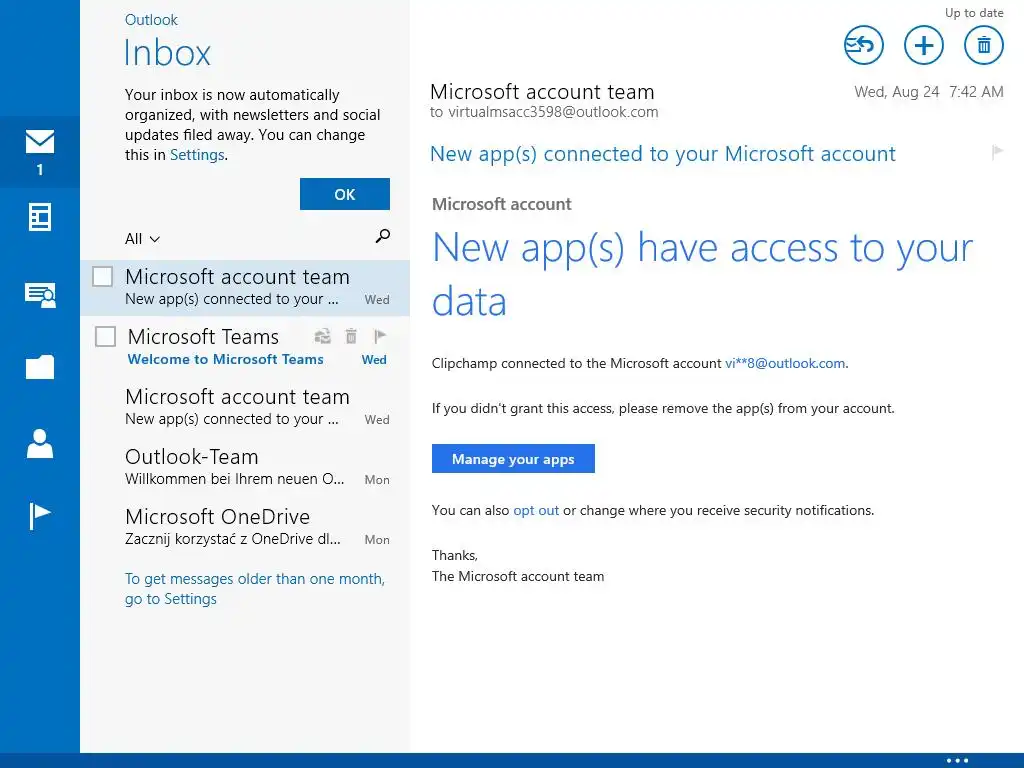Open Welcome to Microsoft Teams message
Image resolution: width=1024 pixels, height=768 pixels.
click(245, 347)
